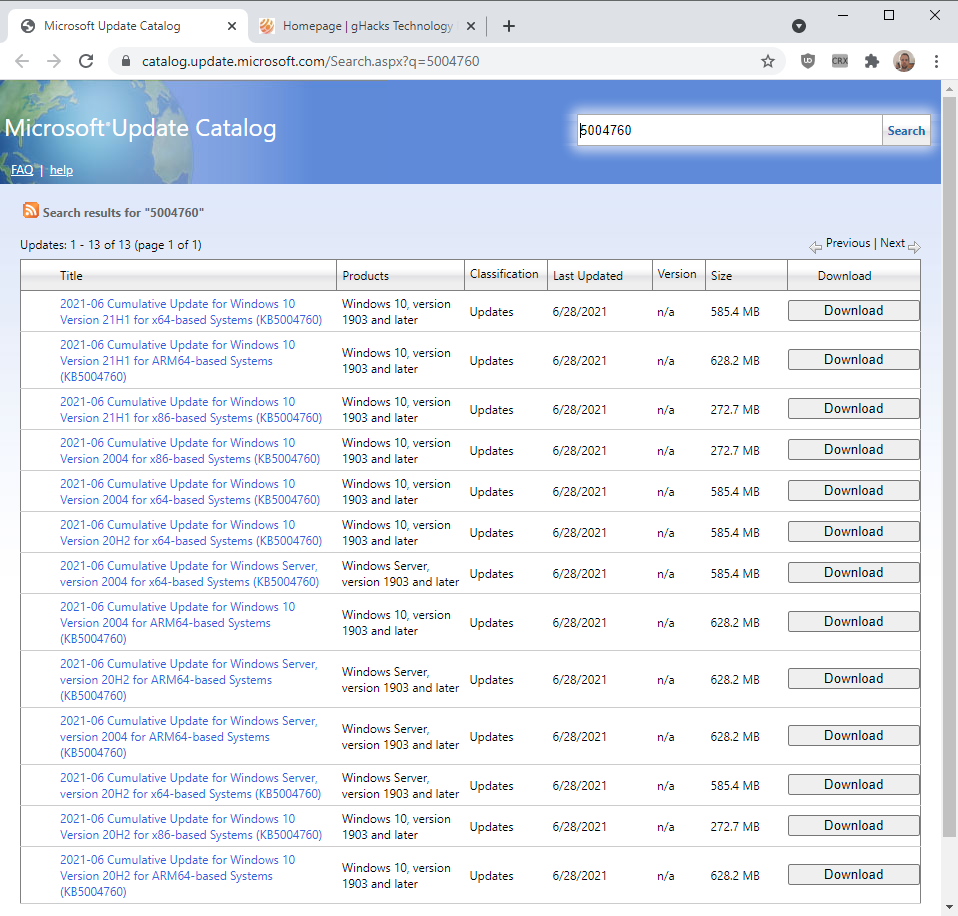Open Windows Server 20H2 ARM64 update link
Viewport: 958px width, 916px height.
pyautogui.click(x=188, y=680)
